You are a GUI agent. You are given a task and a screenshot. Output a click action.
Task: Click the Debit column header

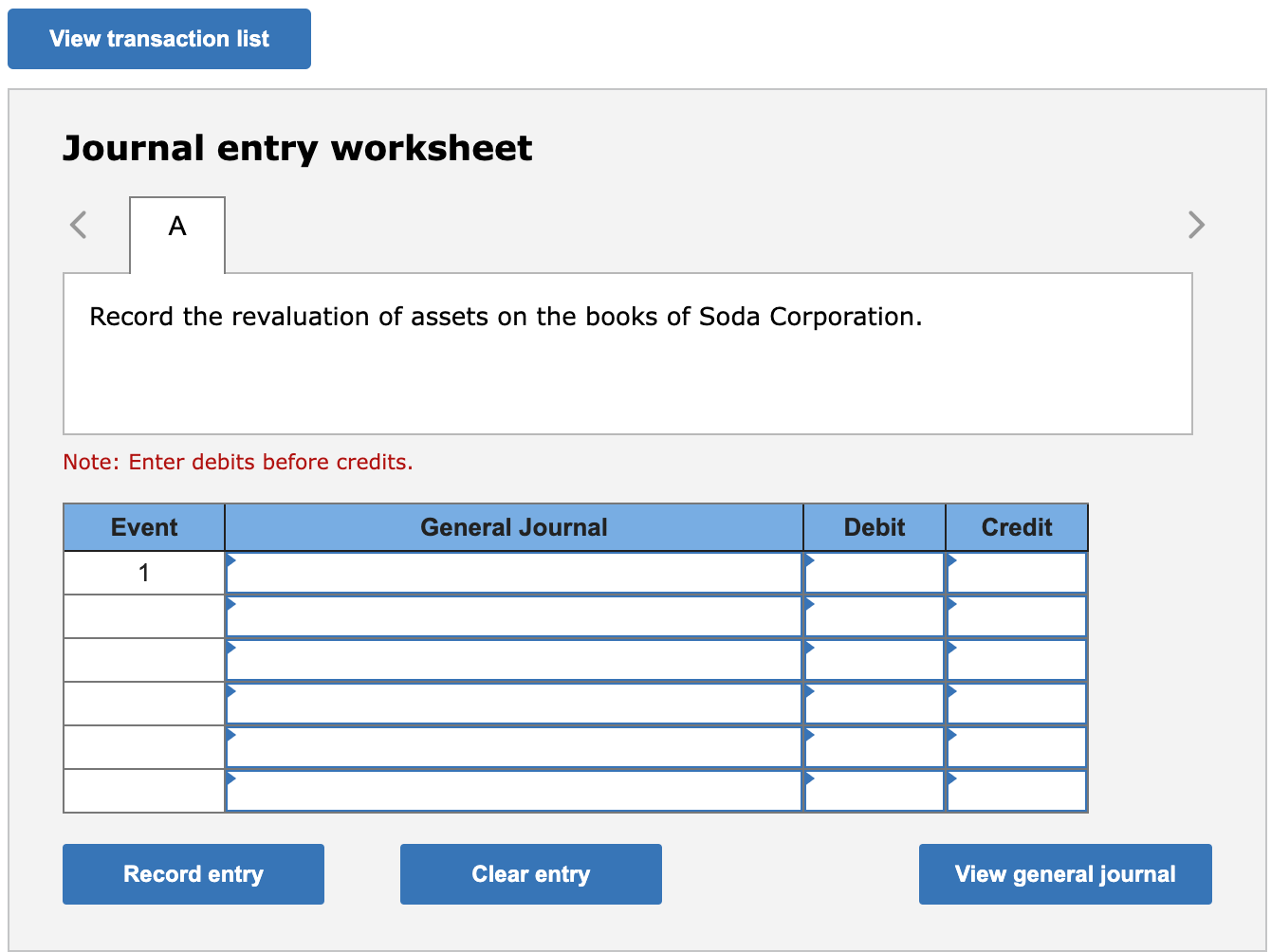(x=875, y=527)
